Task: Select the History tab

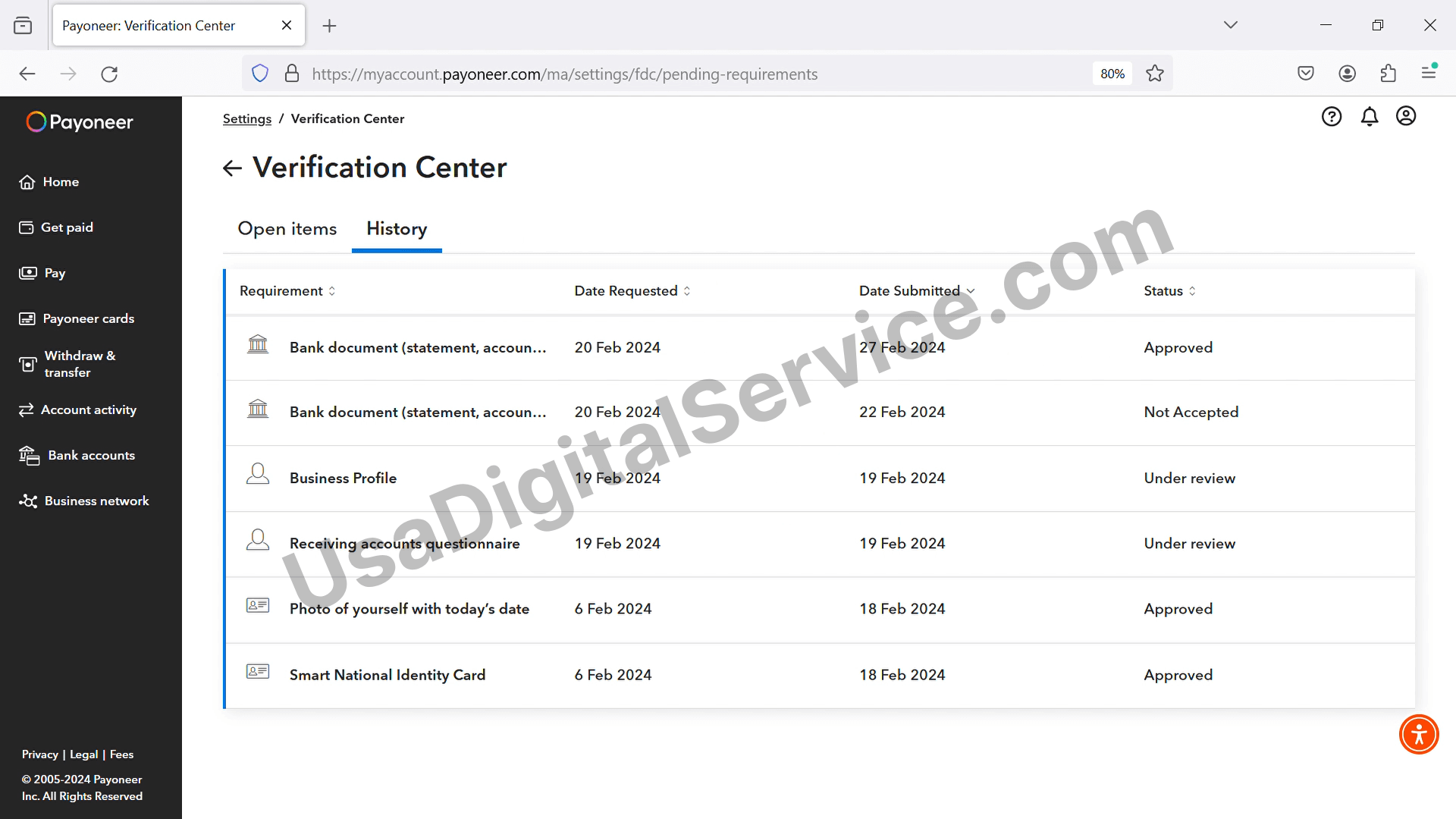Action: (397, 228)
